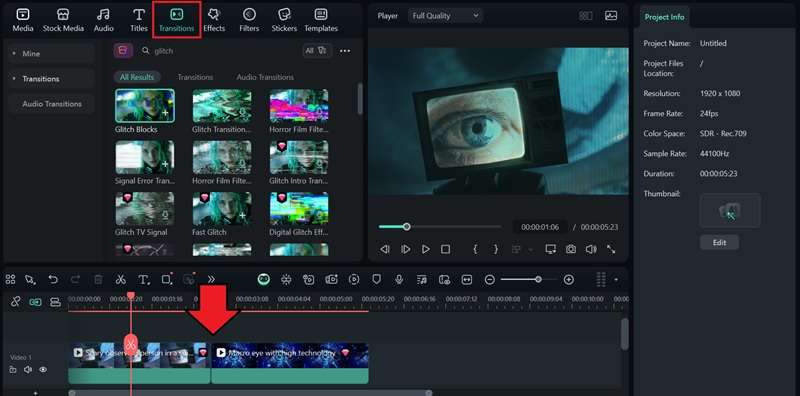
Task: Expand the Transitions category in sidebar
Action: (x=51, y=79)
